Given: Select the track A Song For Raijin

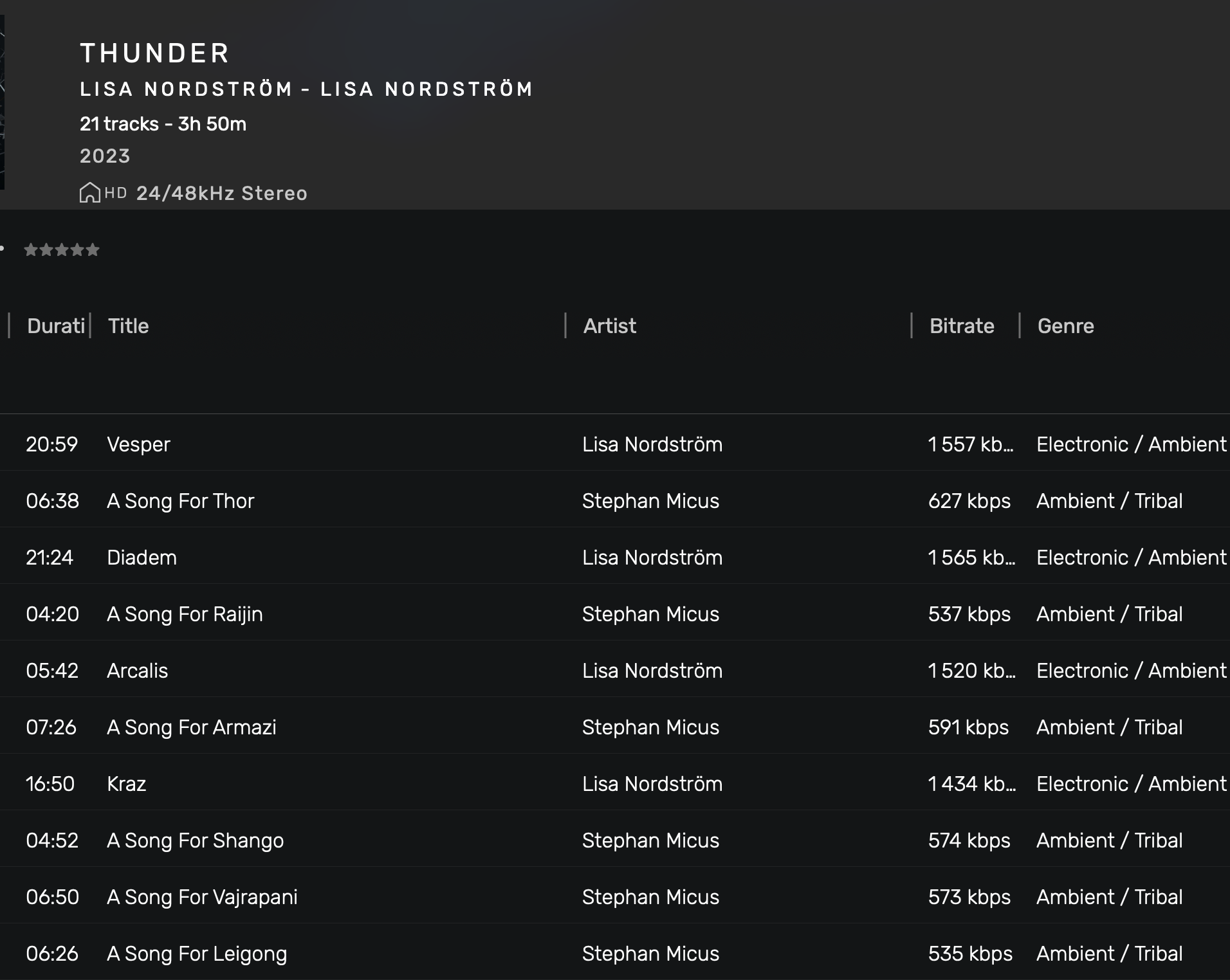Looking at the screenshot, I should (x=185, y=614).
